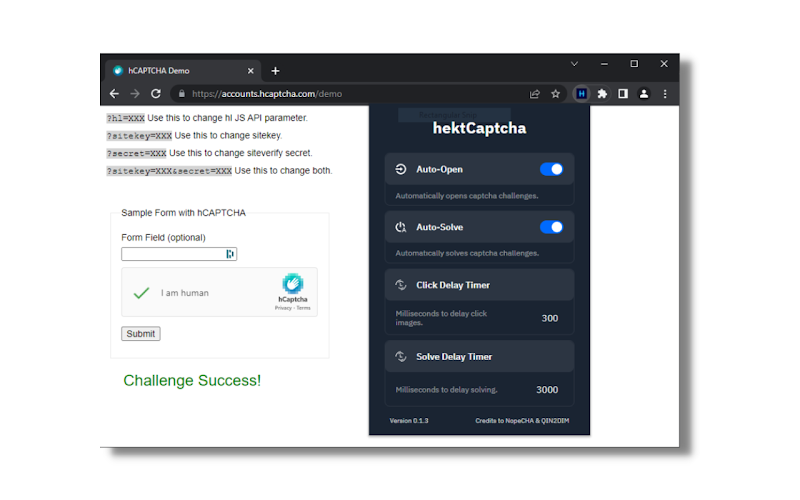800x500 pixels.
Task: Open the Extensions puzzle piece menu
Action: [603, 94]
